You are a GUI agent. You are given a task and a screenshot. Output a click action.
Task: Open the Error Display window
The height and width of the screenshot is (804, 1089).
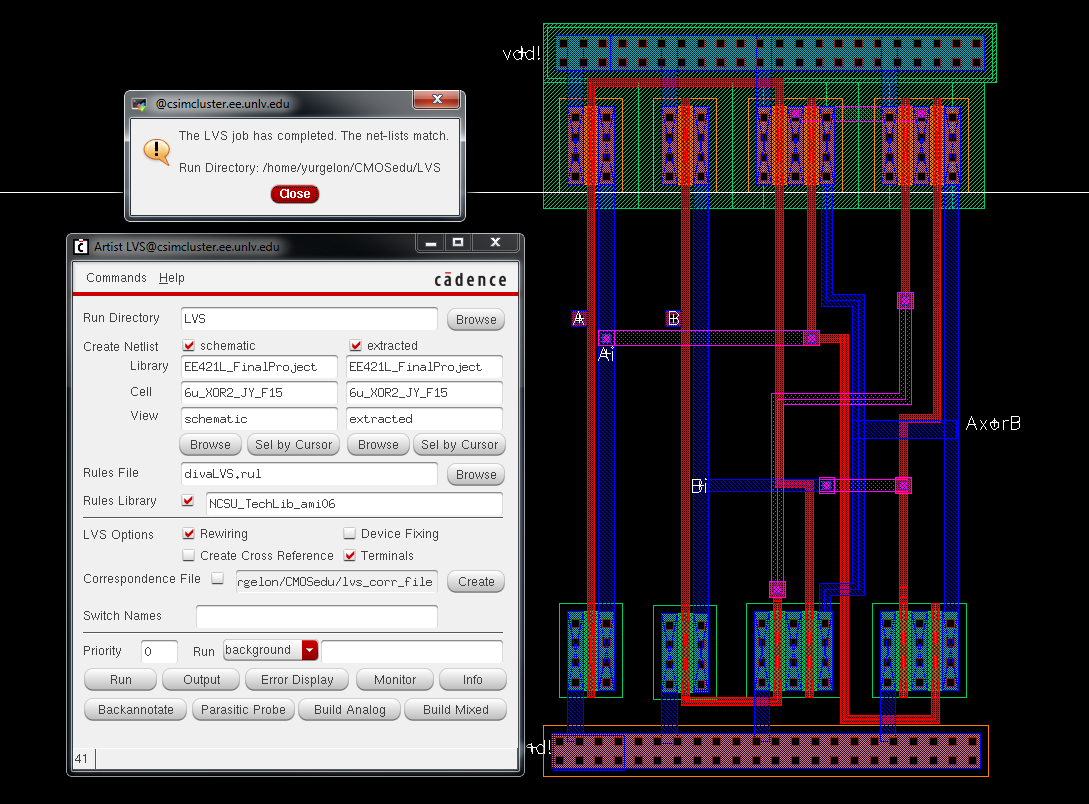tap(297, 680)
